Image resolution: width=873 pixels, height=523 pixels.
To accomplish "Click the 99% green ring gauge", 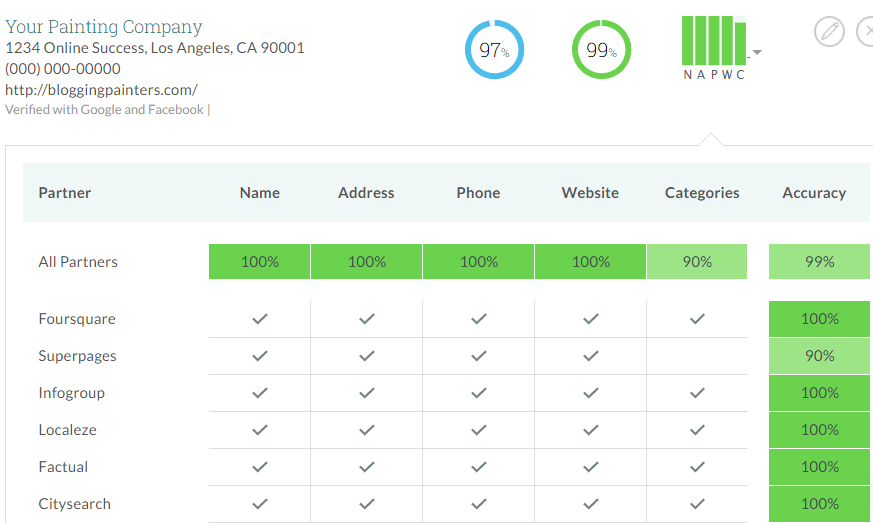I will [601, 50].
